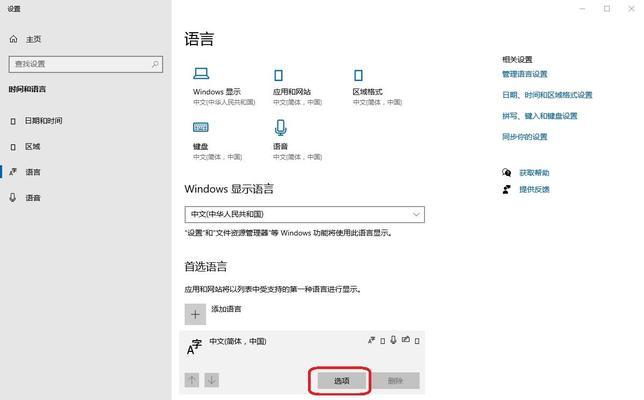
Task: Click the 提供反馈 person icon
Action: [x=506, y=189]
